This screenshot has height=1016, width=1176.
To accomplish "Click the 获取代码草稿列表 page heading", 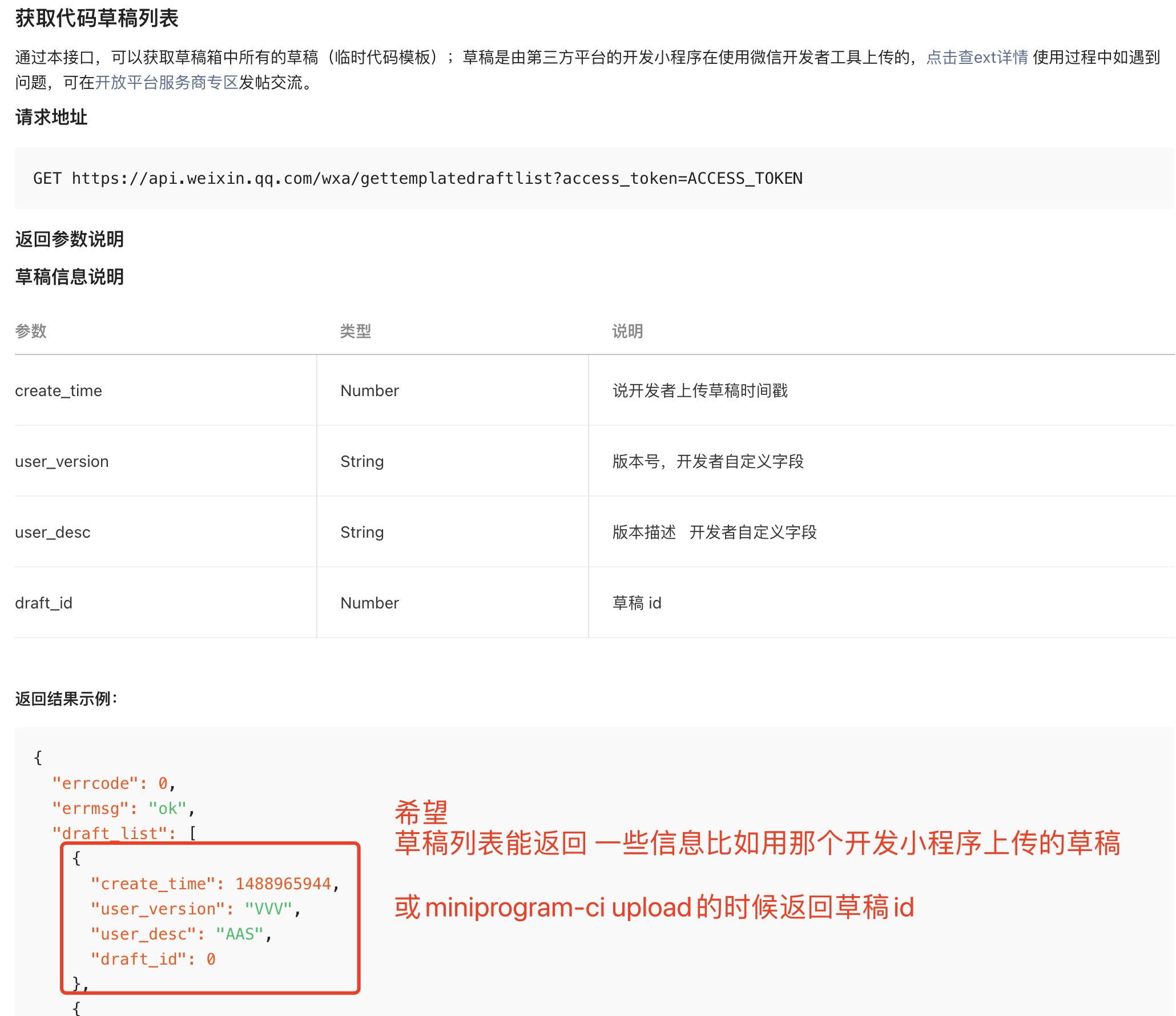I will [97, 19].
